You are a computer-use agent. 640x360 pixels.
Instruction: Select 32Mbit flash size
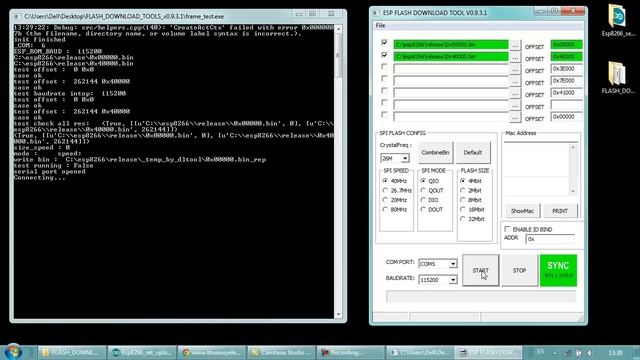pyautogui.click(x=462, y=219)
